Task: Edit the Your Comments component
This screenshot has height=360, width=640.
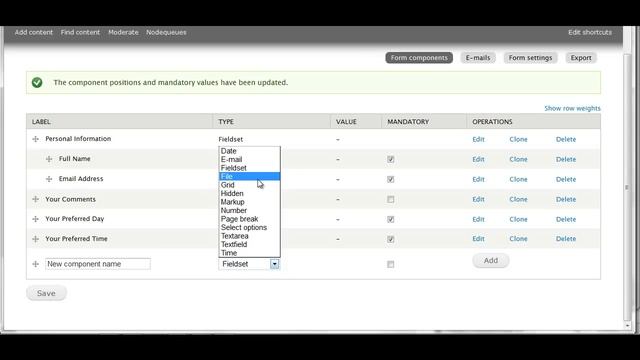Action: (478, 199)
